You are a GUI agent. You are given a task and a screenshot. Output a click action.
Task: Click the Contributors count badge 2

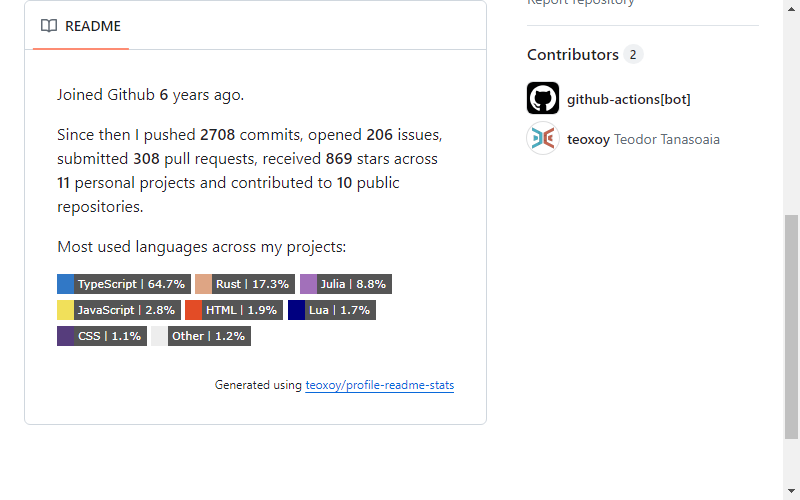coord(633,55)
